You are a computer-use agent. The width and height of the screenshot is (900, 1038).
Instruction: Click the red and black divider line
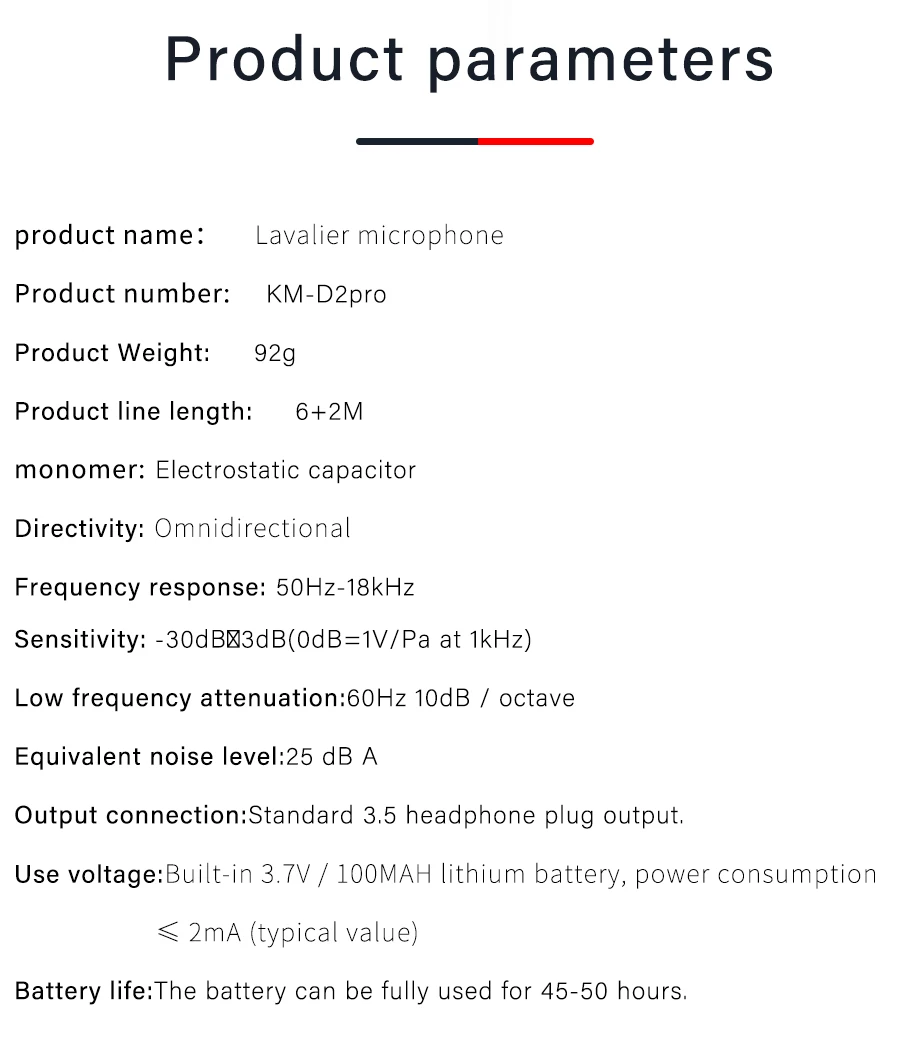[475, 141]
